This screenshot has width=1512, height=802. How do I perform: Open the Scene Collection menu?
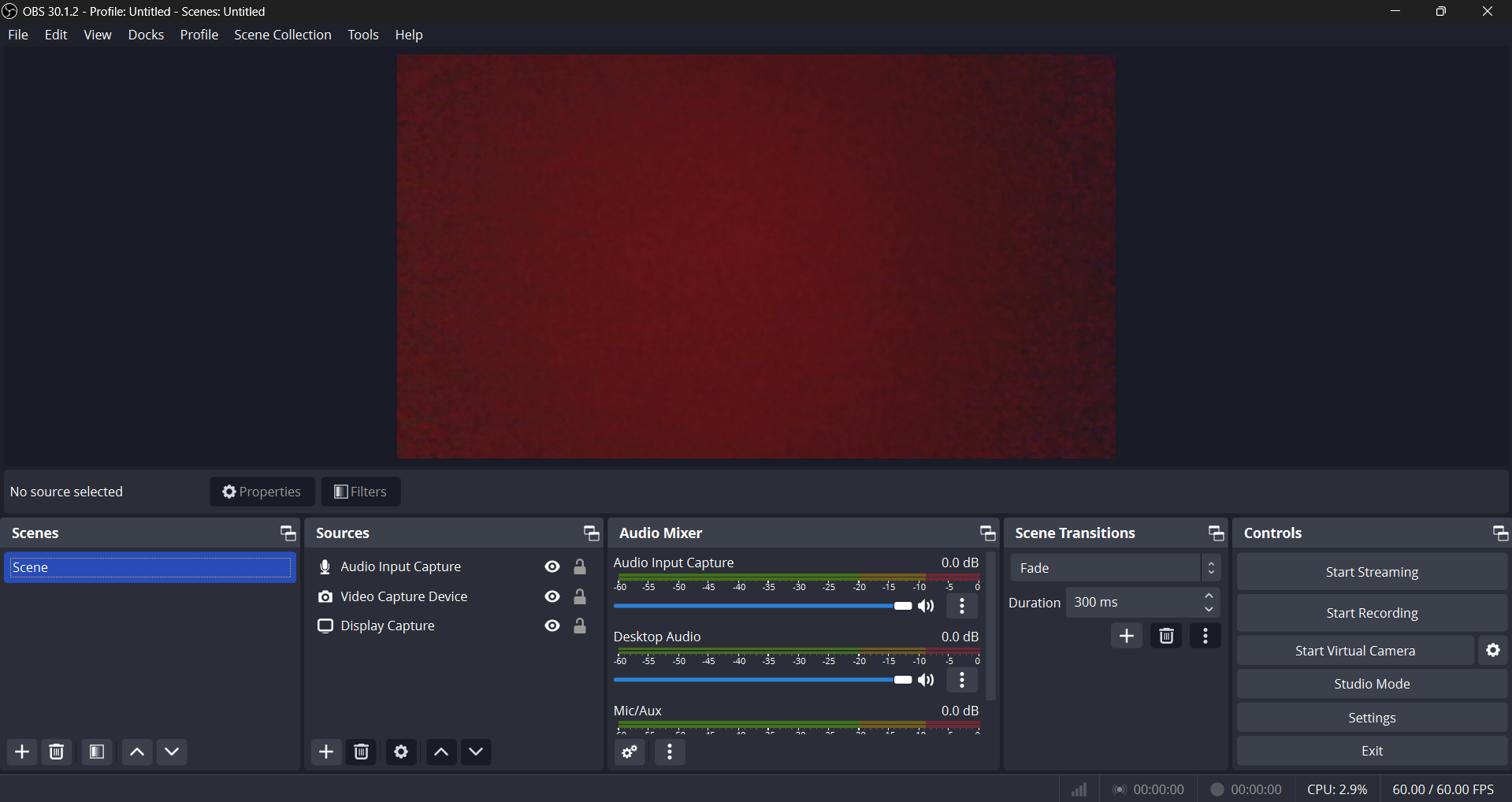click(282, 35)
